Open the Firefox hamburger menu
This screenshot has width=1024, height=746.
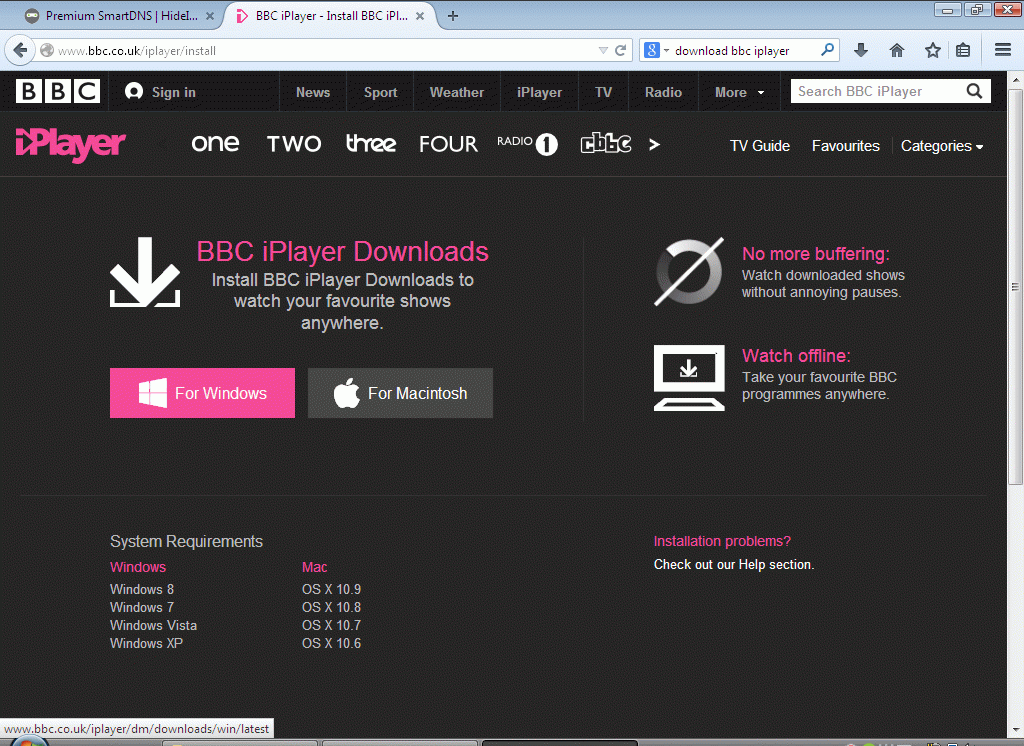[x=1003, y=50]
